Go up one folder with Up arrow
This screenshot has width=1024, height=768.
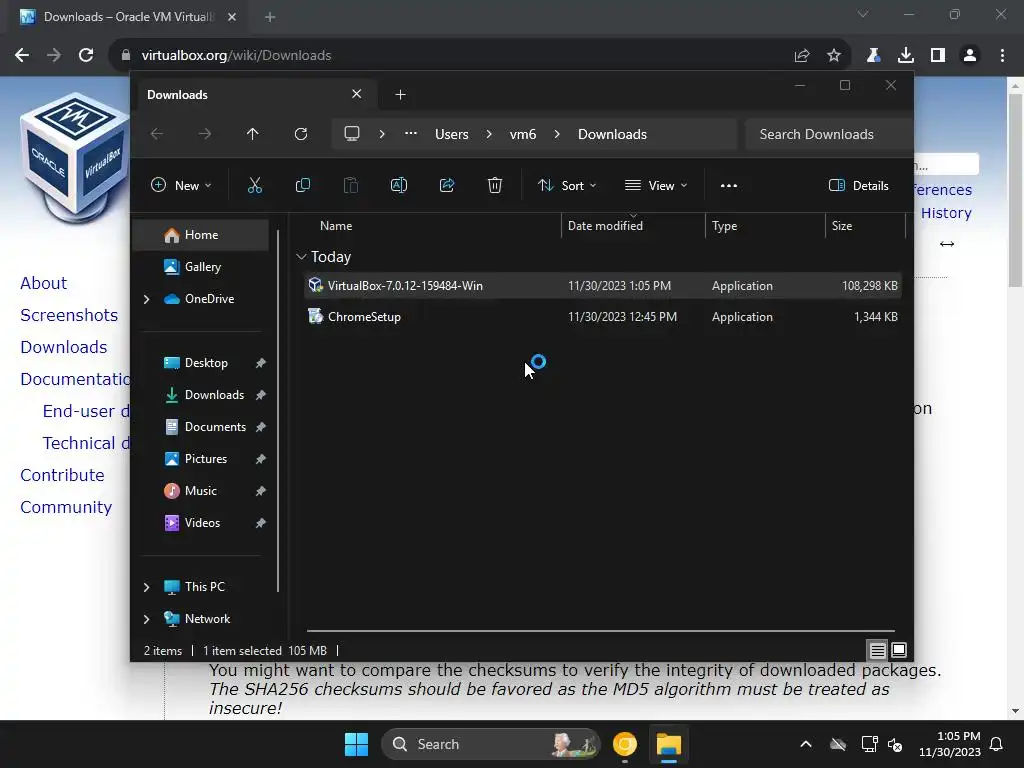click(253, 134)
